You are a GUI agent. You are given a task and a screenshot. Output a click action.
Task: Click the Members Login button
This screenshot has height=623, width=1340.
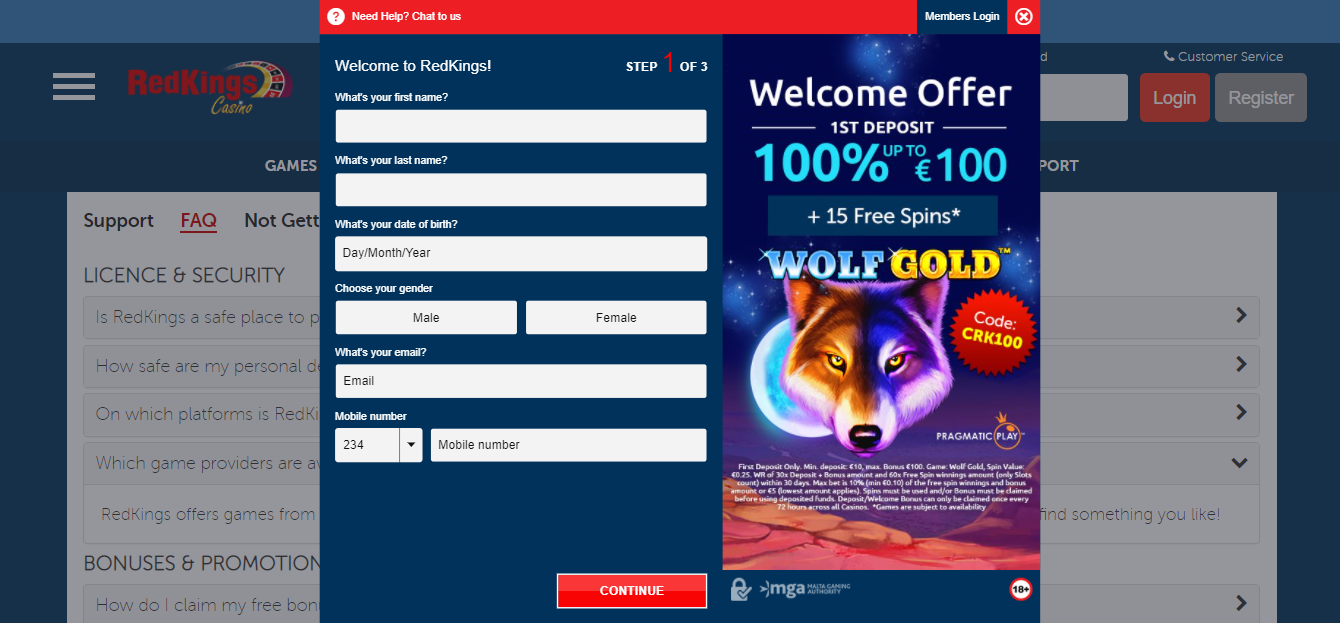961,17
